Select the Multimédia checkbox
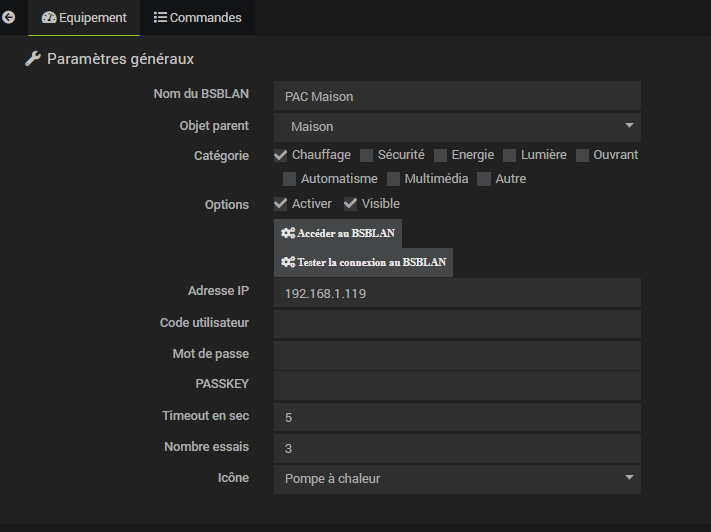 (394, 179)
